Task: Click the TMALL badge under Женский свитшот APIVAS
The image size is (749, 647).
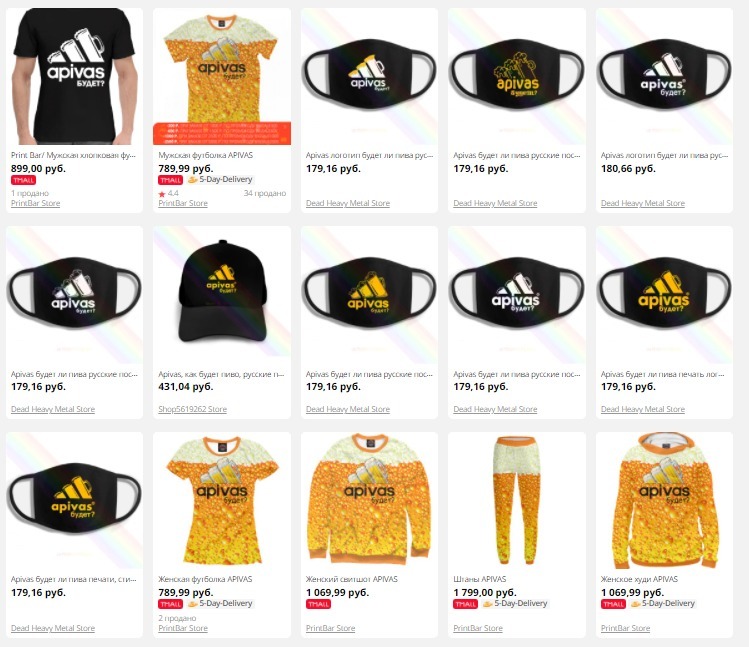Action: (x=319, y=604)
